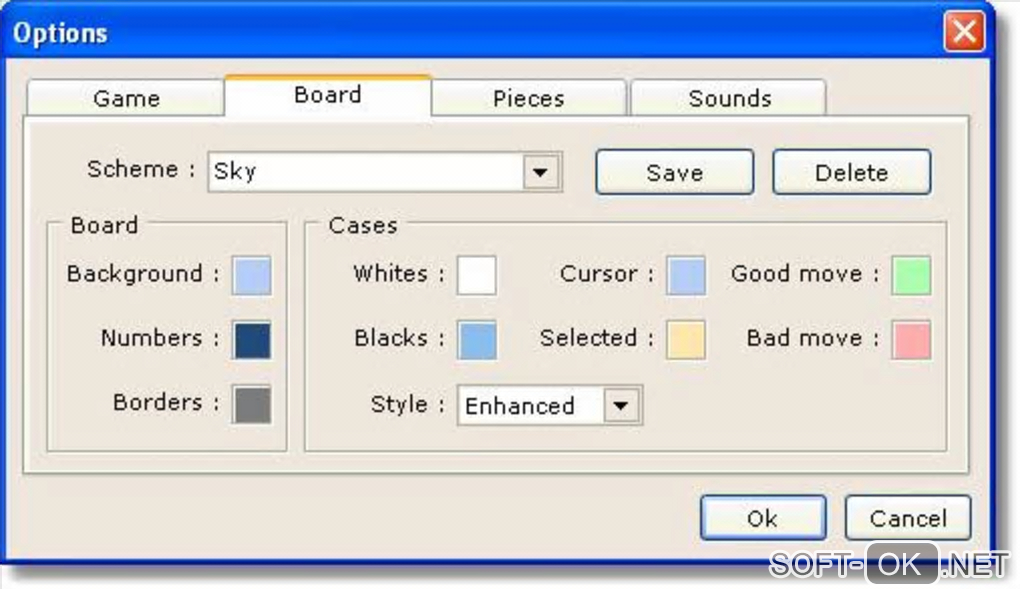1020x589 pixels.
Task: Select the Cursor color swatch
Action: click(686, 275)
